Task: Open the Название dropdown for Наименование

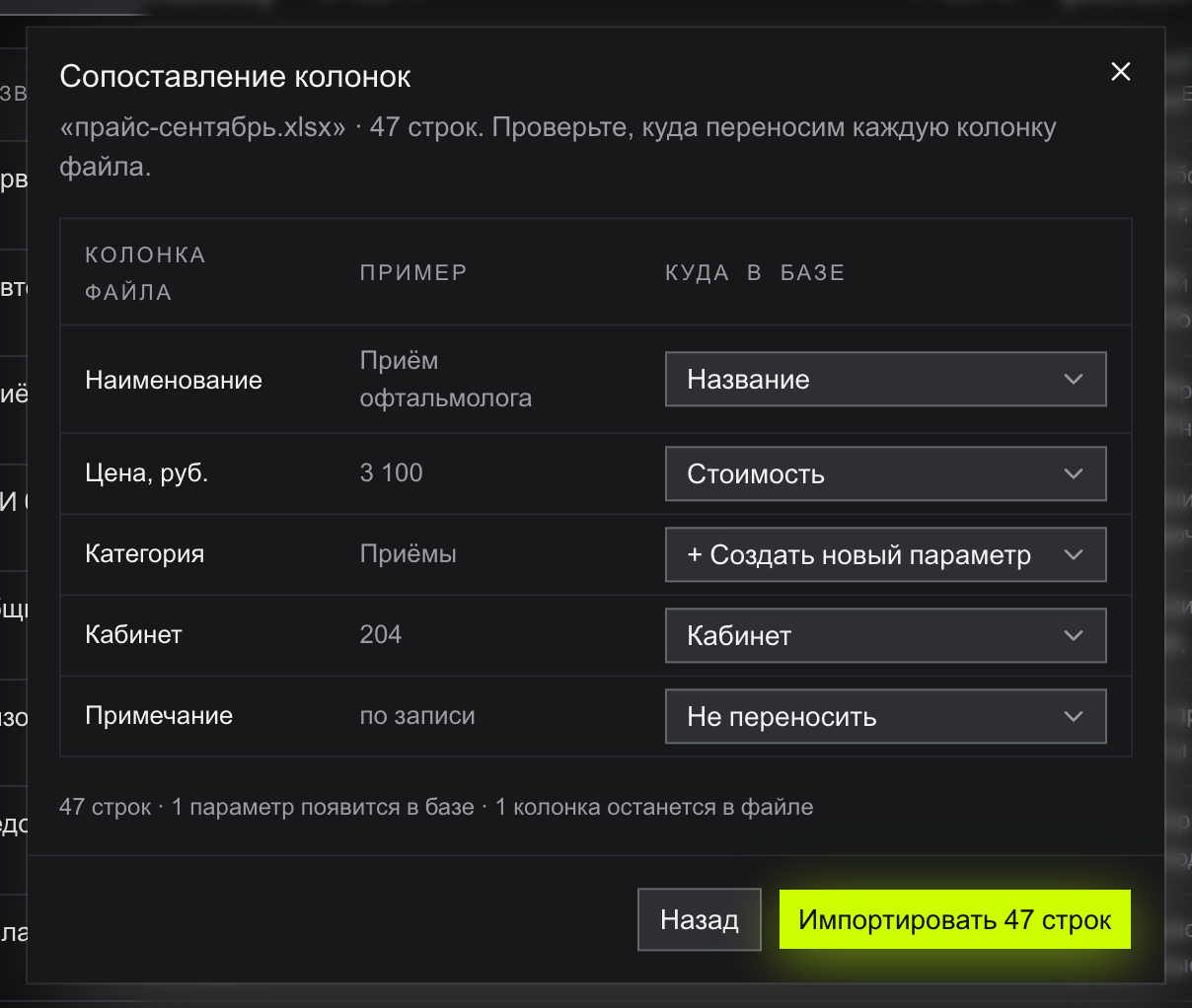Action: tap(885, 379)
